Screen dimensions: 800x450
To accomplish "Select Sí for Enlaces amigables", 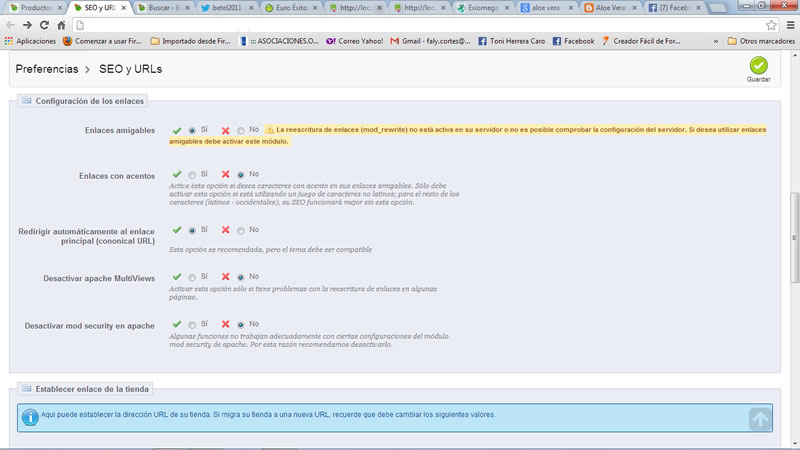I will coord(192,131).
